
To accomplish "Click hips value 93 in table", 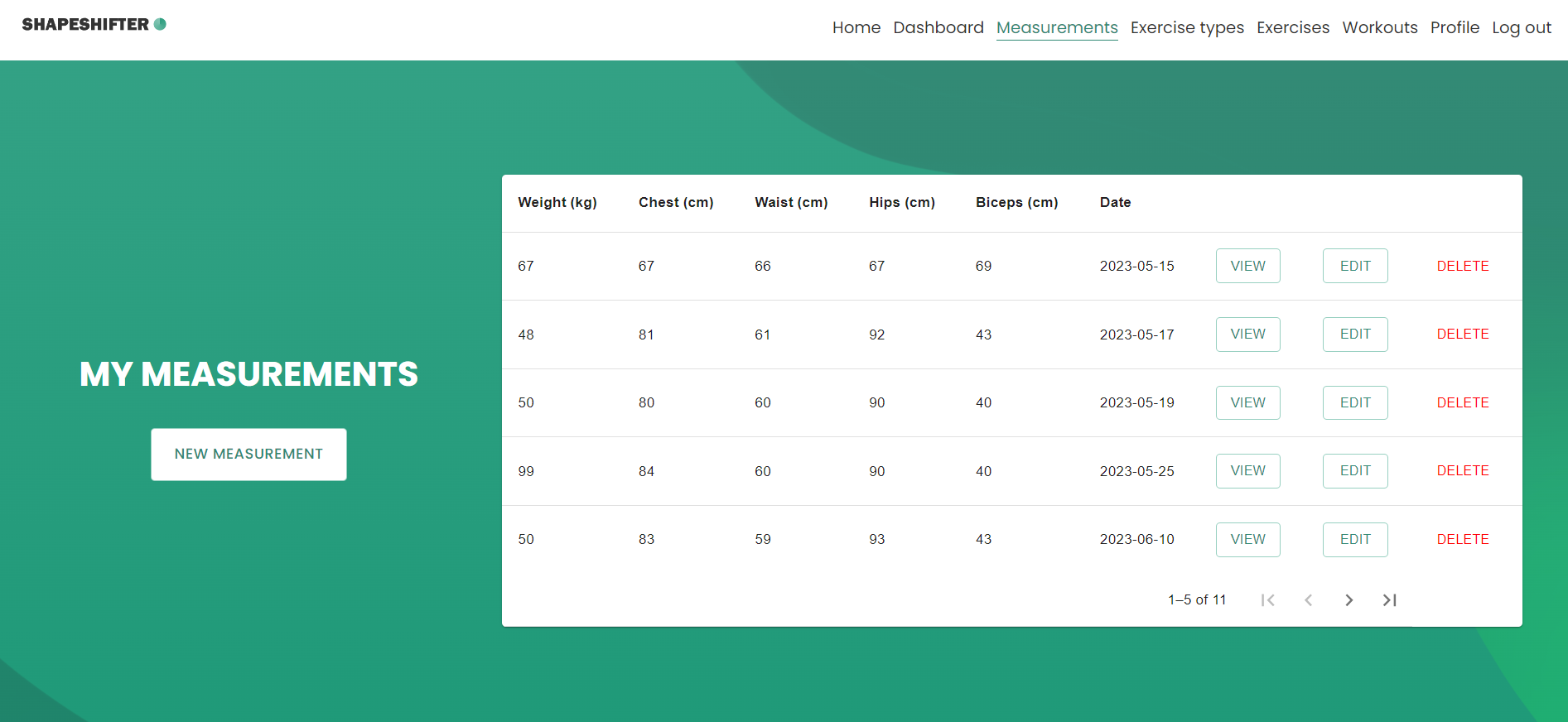I will (877, 539).
